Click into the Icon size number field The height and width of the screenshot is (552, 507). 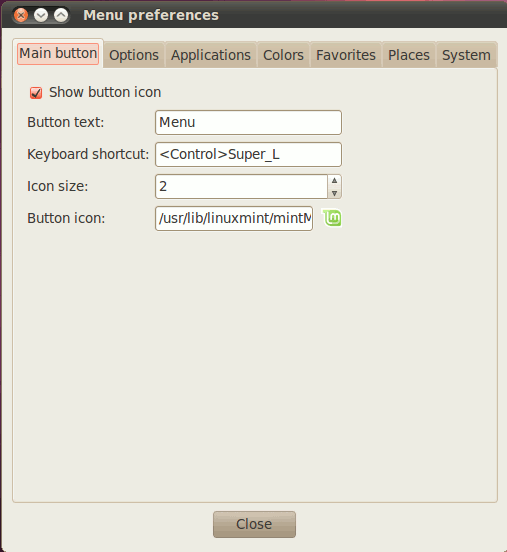click(242, 186)
